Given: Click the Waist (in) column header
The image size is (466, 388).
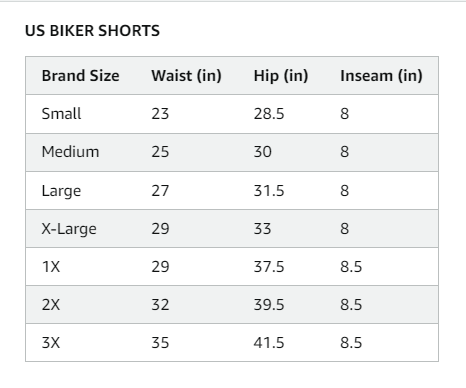Looking at the screenshot, I should 186,76.
